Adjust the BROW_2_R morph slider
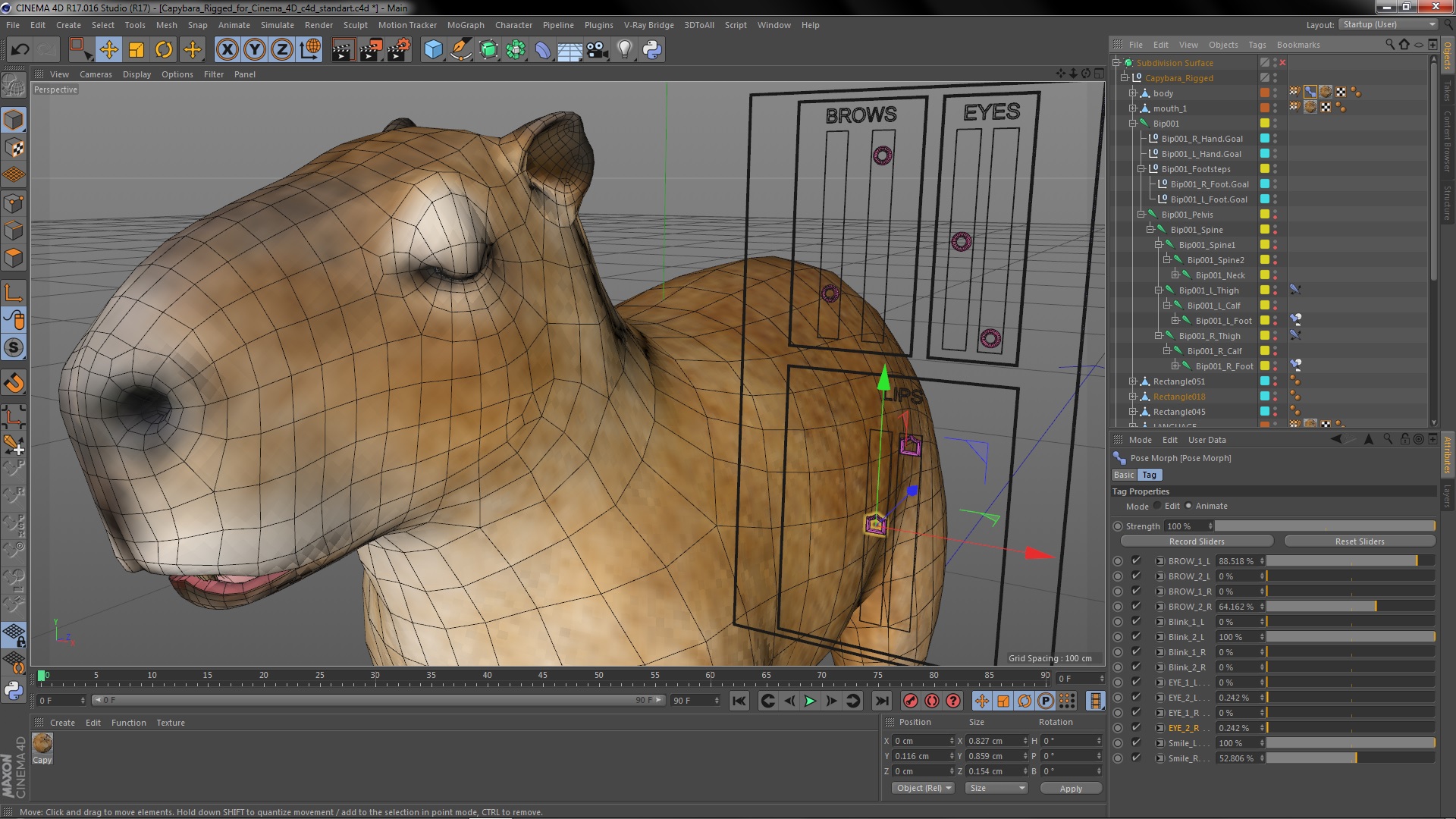 click(x=1350, y=607)
